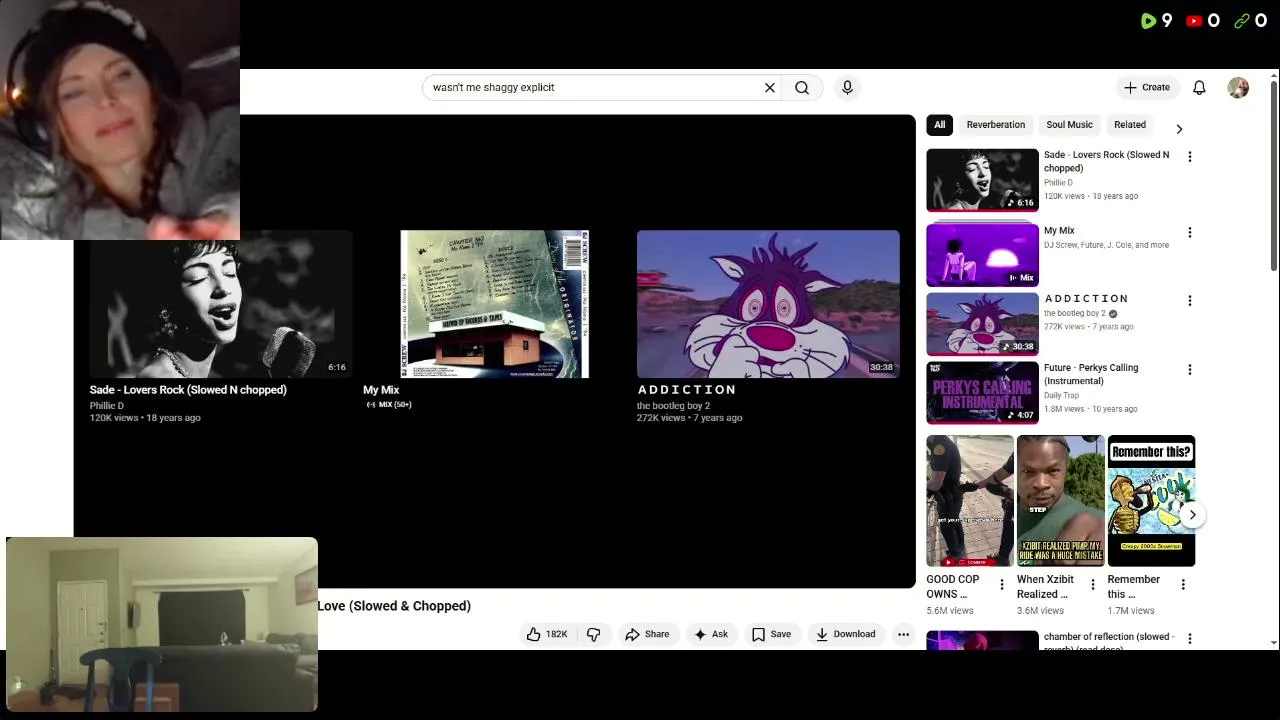Open Remember this short thumbnail

pyautogui.click(x=1151, y=501)
